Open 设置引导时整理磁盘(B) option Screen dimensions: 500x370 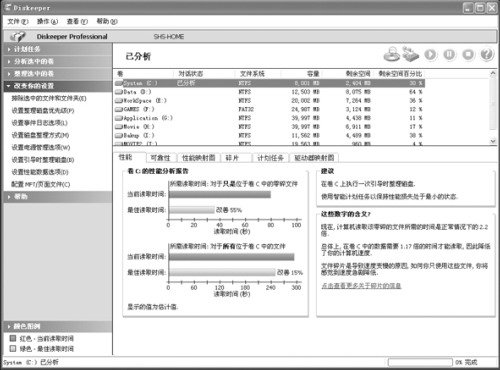[x=43, y=160]
